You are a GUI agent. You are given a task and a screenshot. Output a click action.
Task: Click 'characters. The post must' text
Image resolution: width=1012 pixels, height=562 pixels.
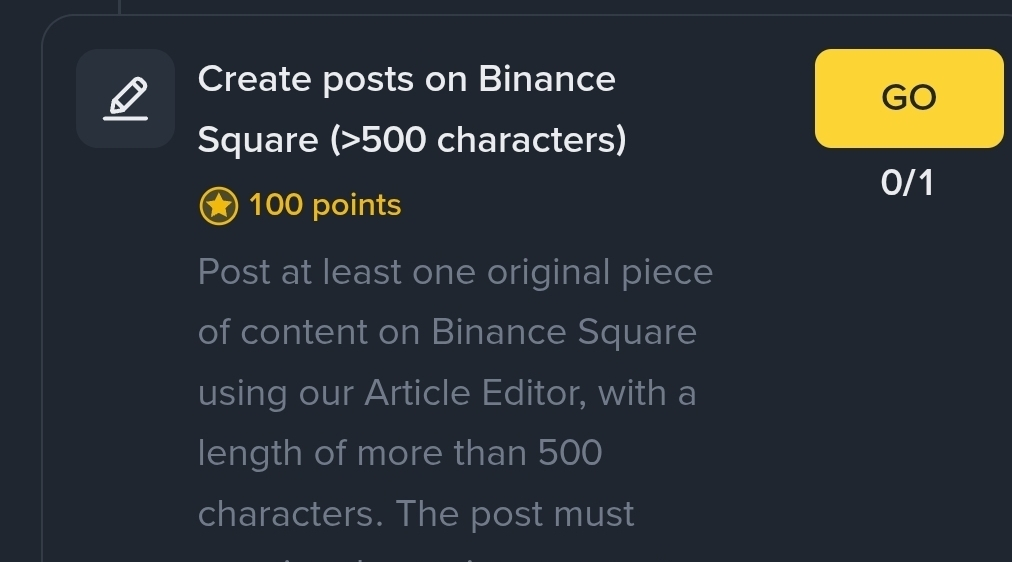(416, 514)
